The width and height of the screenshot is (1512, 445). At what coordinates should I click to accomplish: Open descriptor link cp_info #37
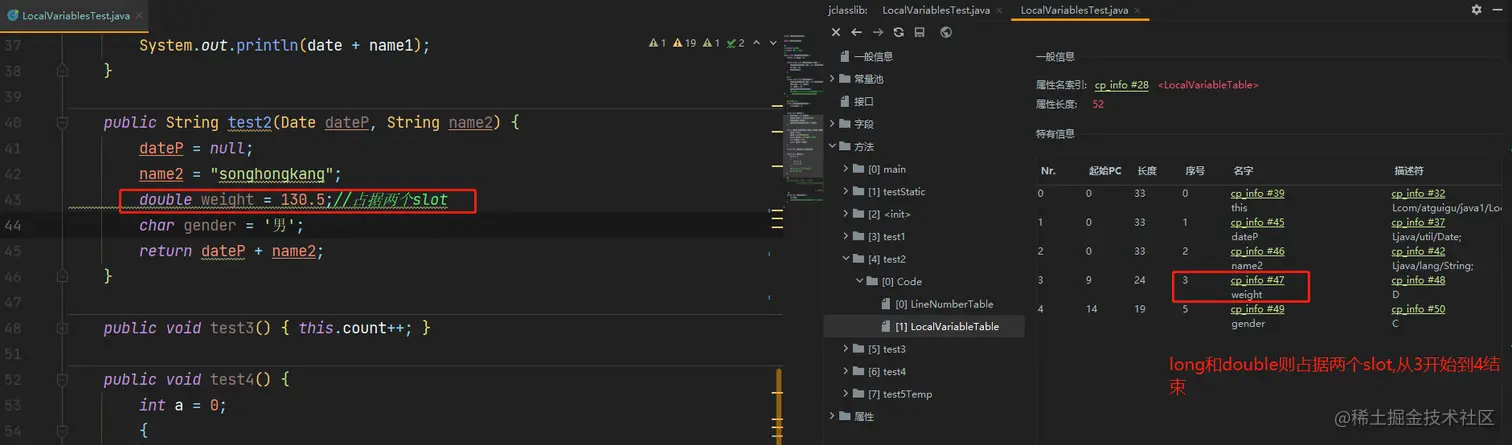[x=1418, y=222]
